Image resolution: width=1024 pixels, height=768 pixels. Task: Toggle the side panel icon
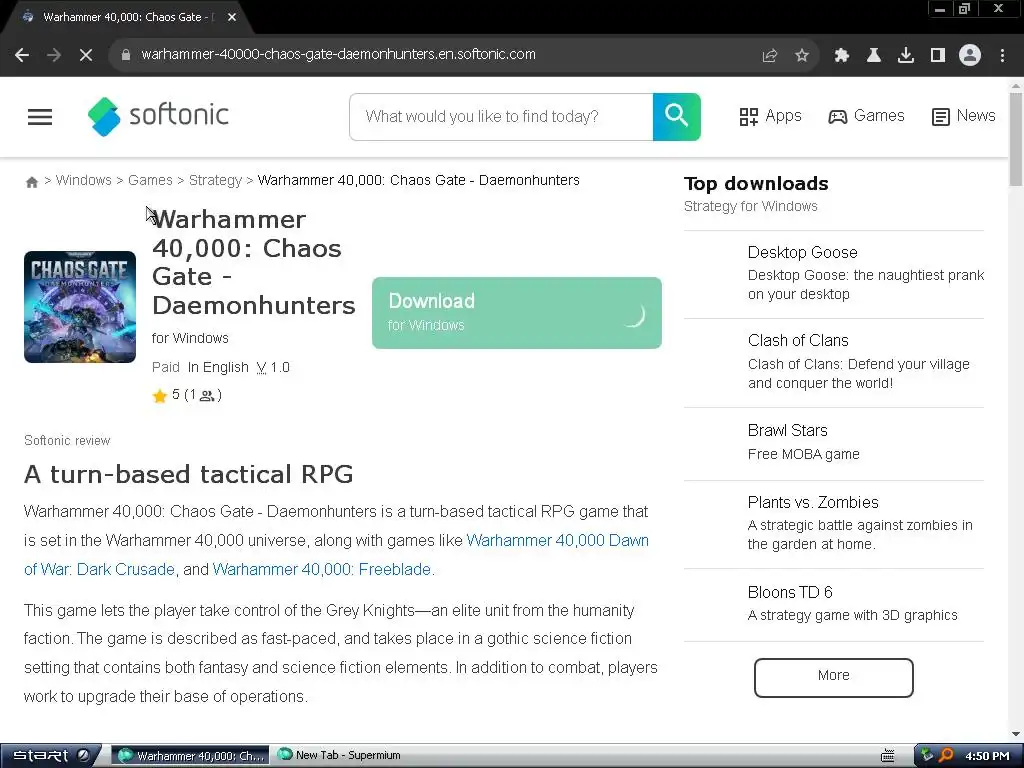pos(938,56)
